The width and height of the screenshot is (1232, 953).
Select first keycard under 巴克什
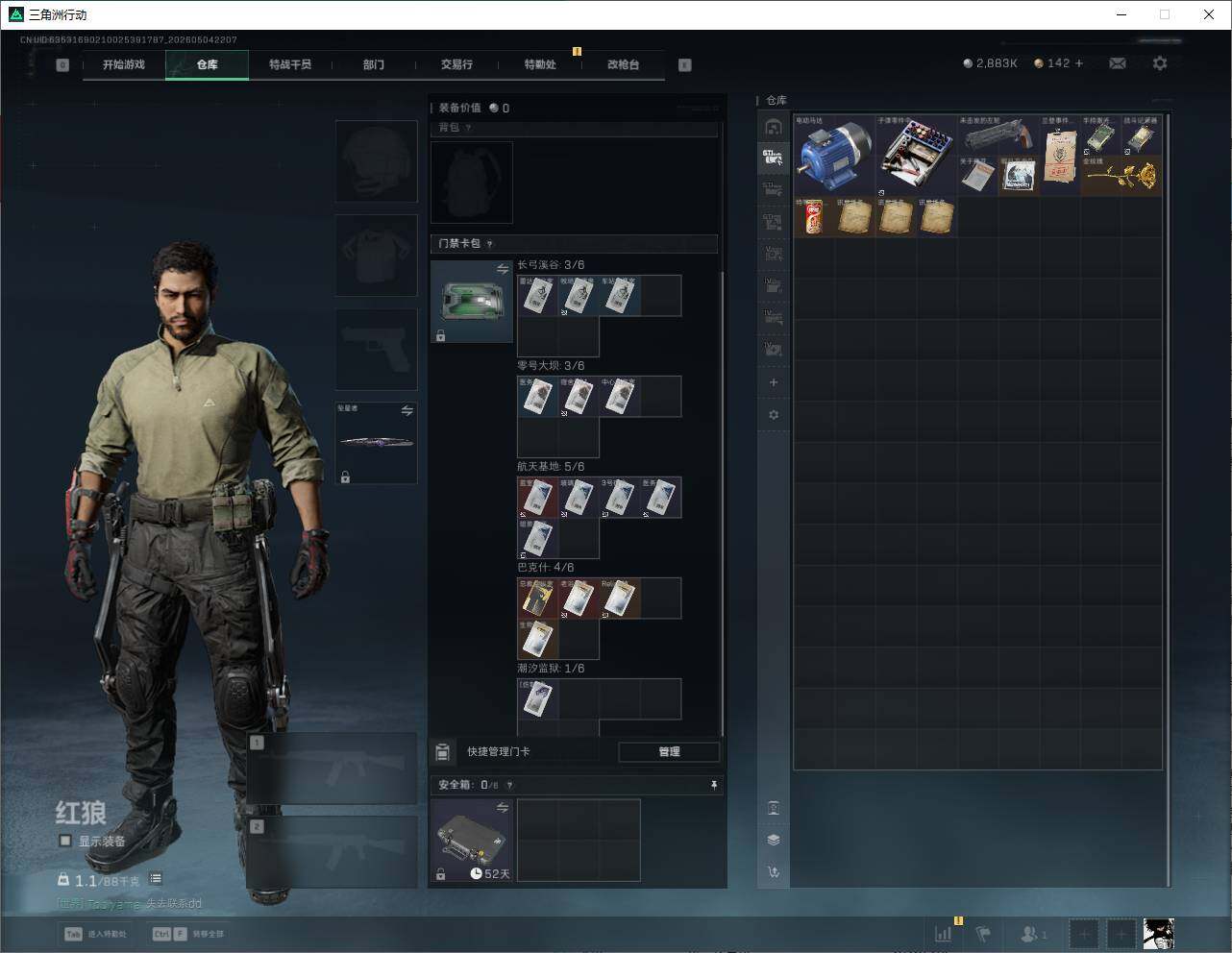pos(538,599)
